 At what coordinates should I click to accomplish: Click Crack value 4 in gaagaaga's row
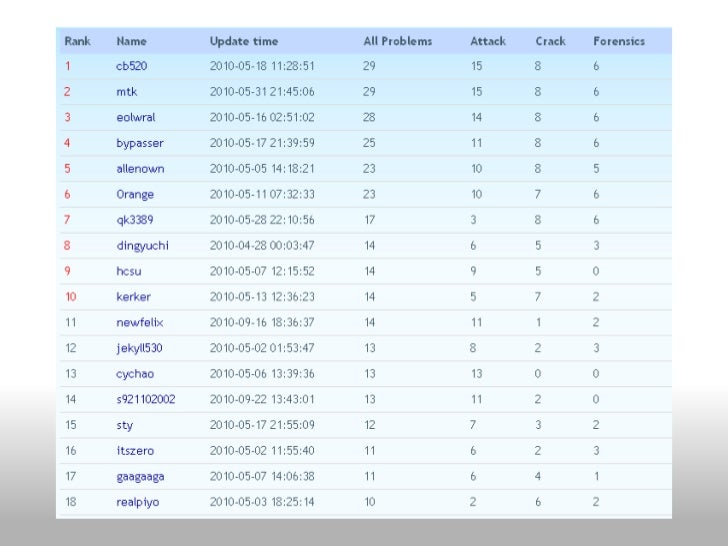coord(538,476)
